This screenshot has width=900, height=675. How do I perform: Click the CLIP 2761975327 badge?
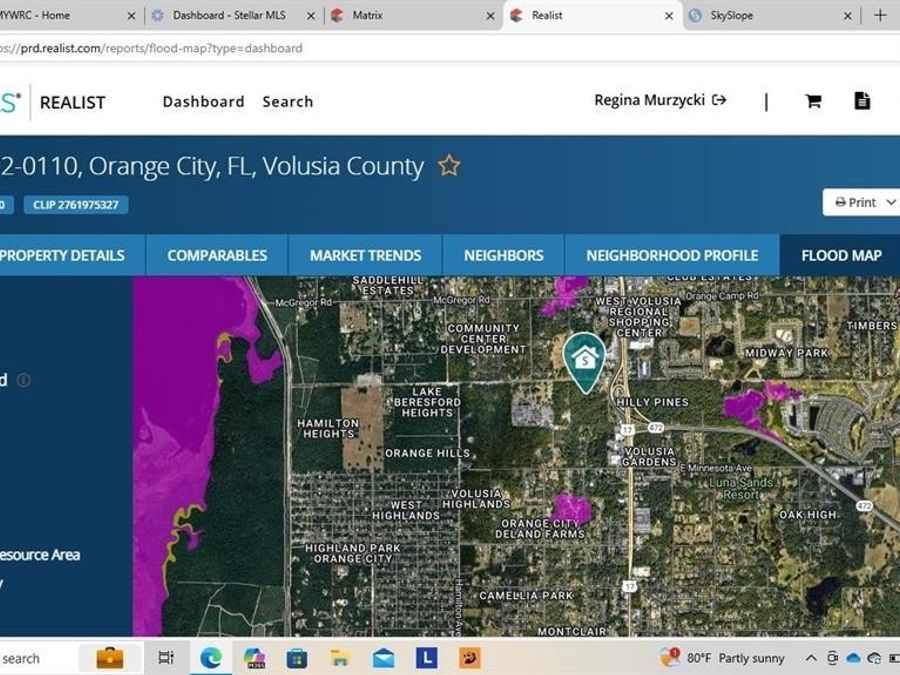point(76,205)
